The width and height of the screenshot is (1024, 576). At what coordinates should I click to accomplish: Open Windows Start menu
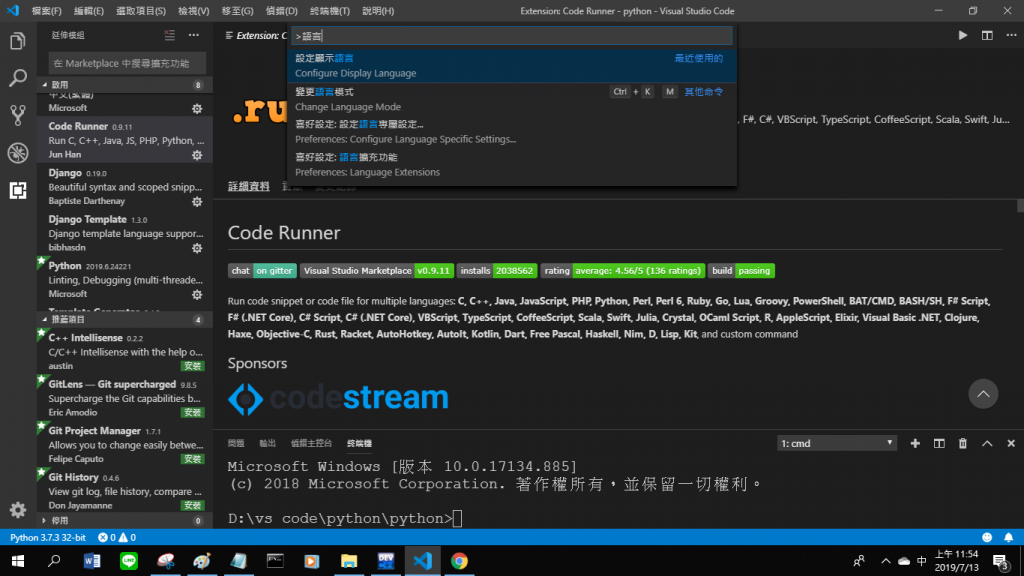tap(18, 561)
